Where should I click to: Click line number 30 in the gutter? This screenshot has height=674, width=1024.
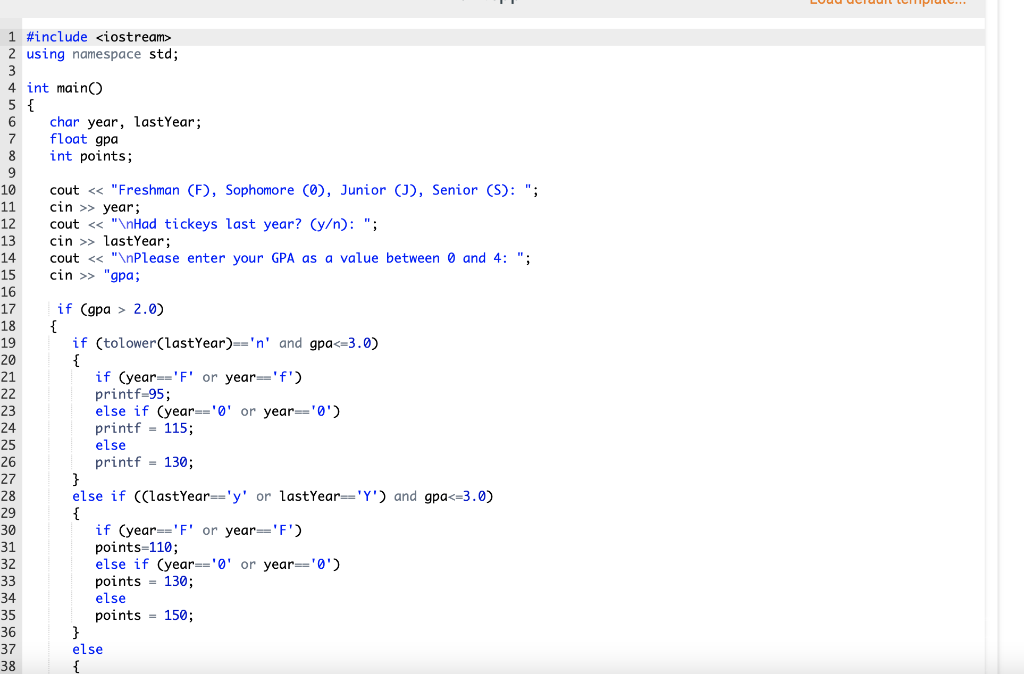(8, 530)
